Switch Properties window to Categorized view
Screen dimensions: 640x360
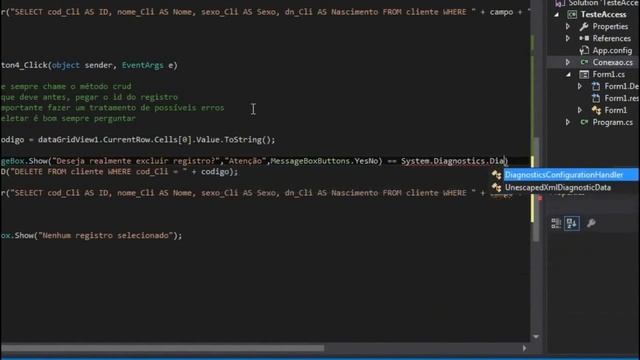coord(556,223)
